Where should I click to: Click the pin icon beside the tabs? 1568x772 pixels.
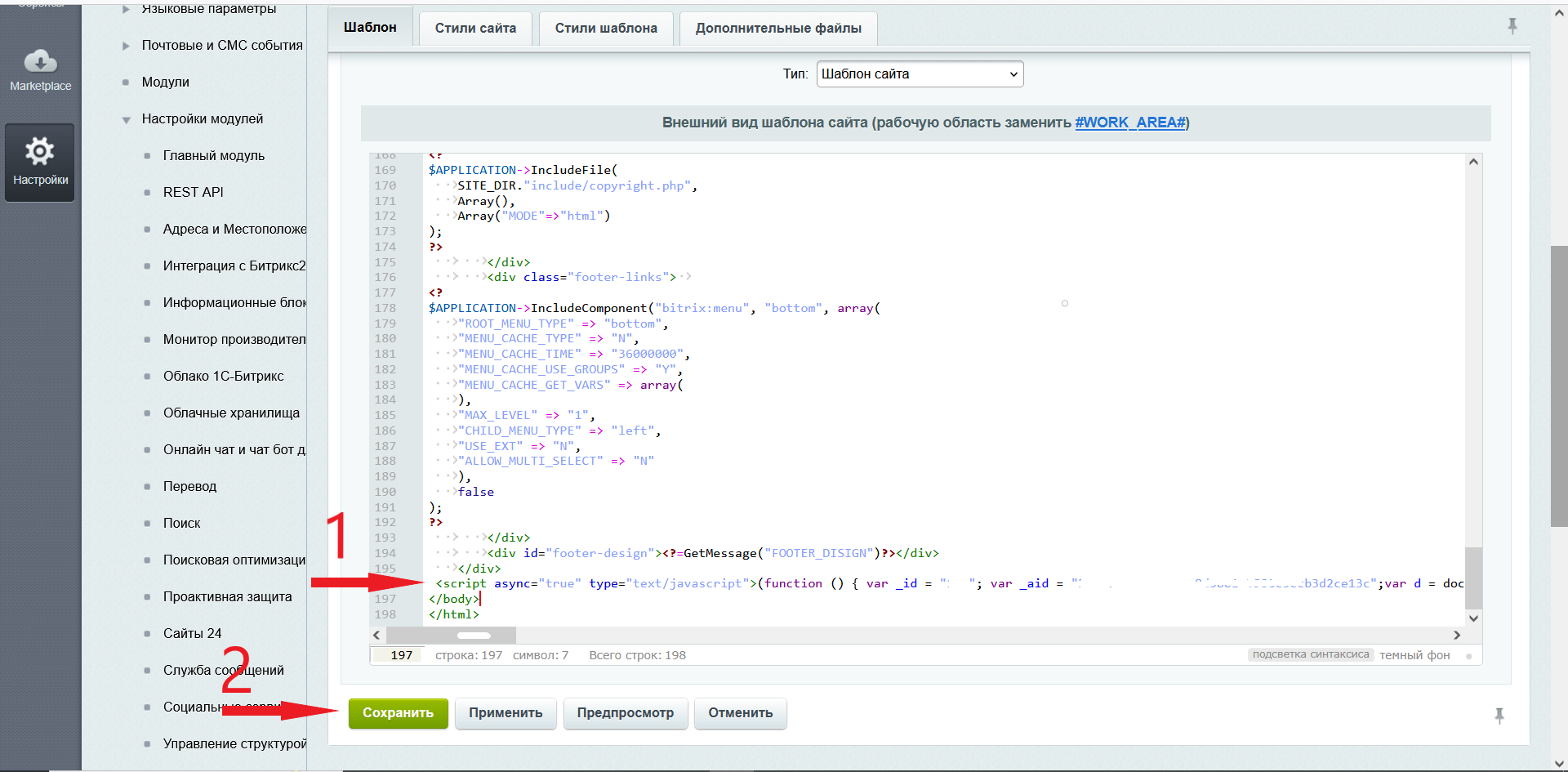click(x=1512, y=26)
